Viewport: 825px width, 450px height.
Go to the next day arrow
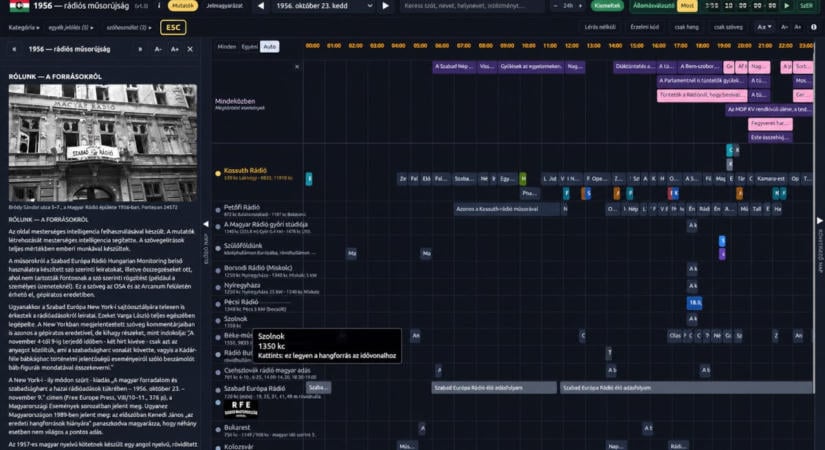pyautogui.click(x=386, y=6)
